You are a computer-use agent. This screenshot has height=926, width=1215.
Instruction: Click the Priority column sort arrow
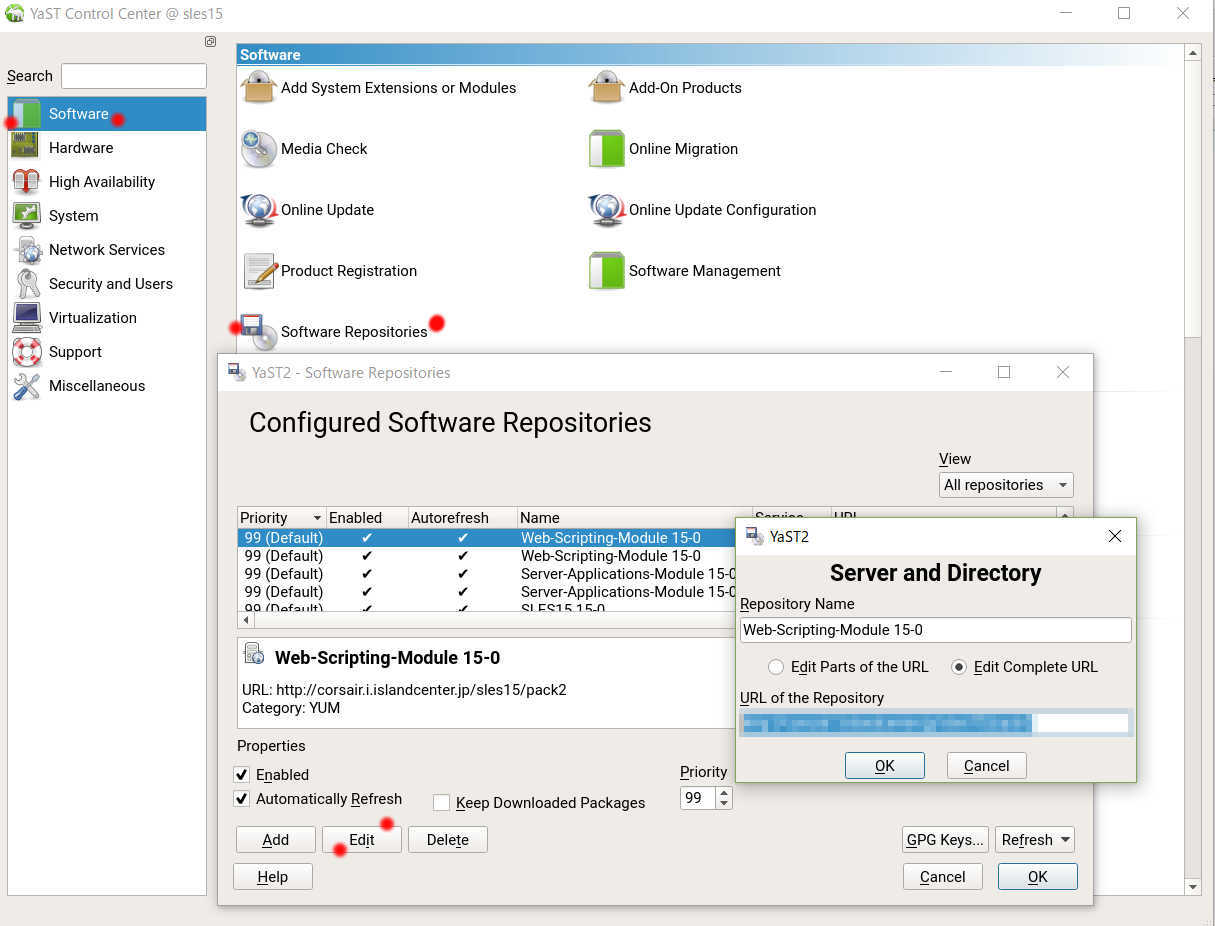[x=318, y=518]
